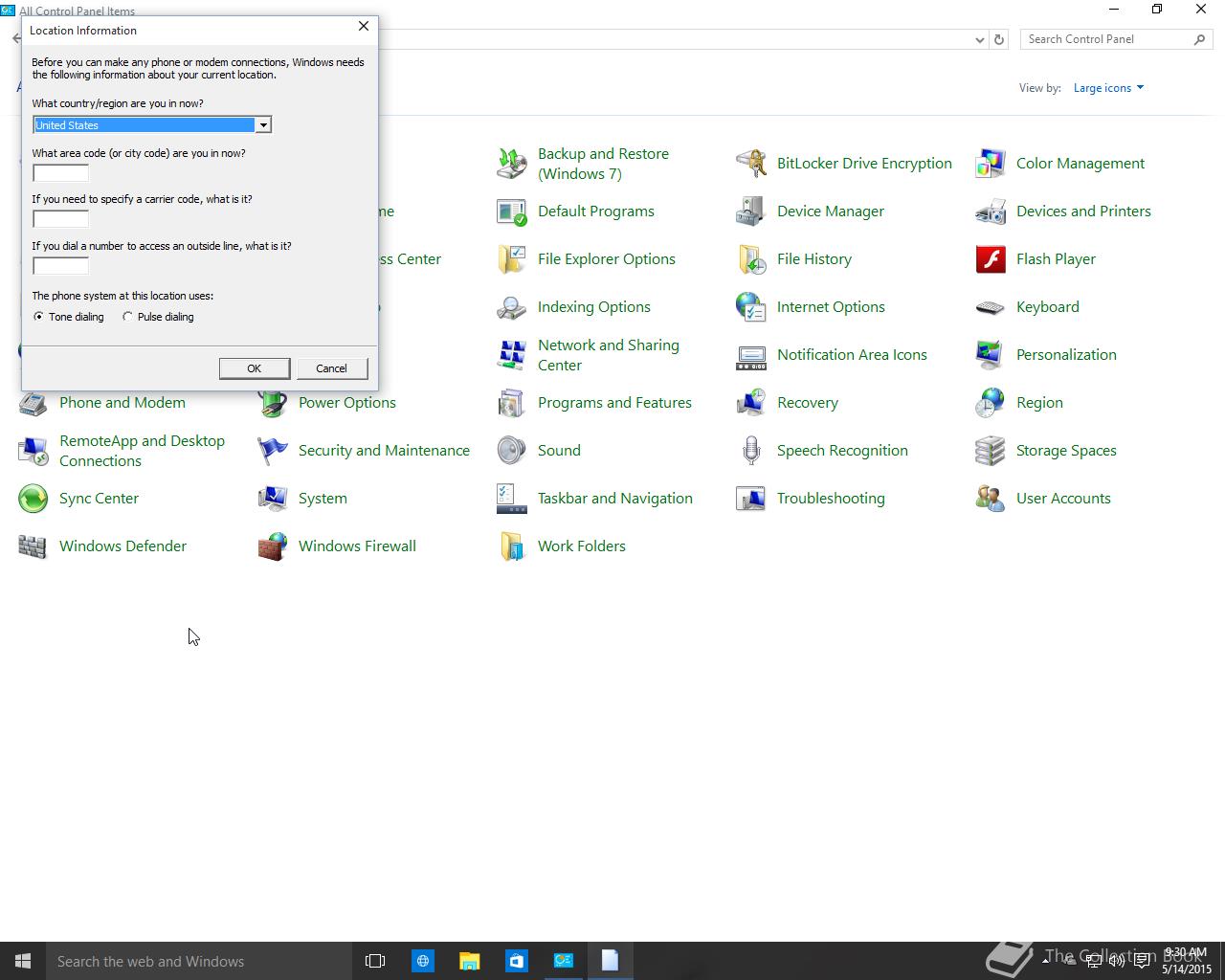Image resolution: width=1225 pixels, height=980 pixels.
Task: Expand the address bar history dropdown
Action: [979, 39]
